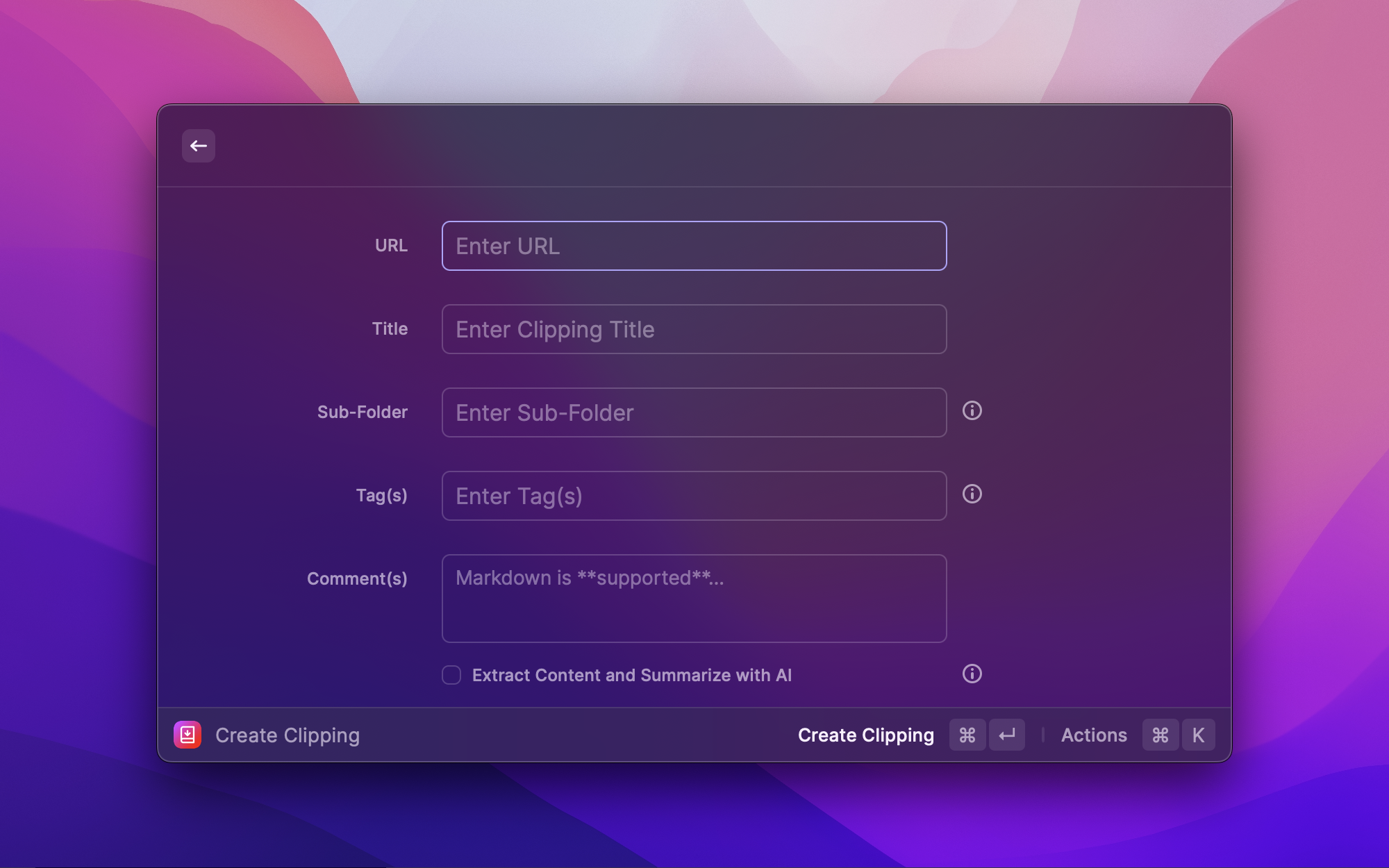Viewport: 1389px width, 868px height.
Task: Toggle the AI summarization checkbox off
Action: 452,675
